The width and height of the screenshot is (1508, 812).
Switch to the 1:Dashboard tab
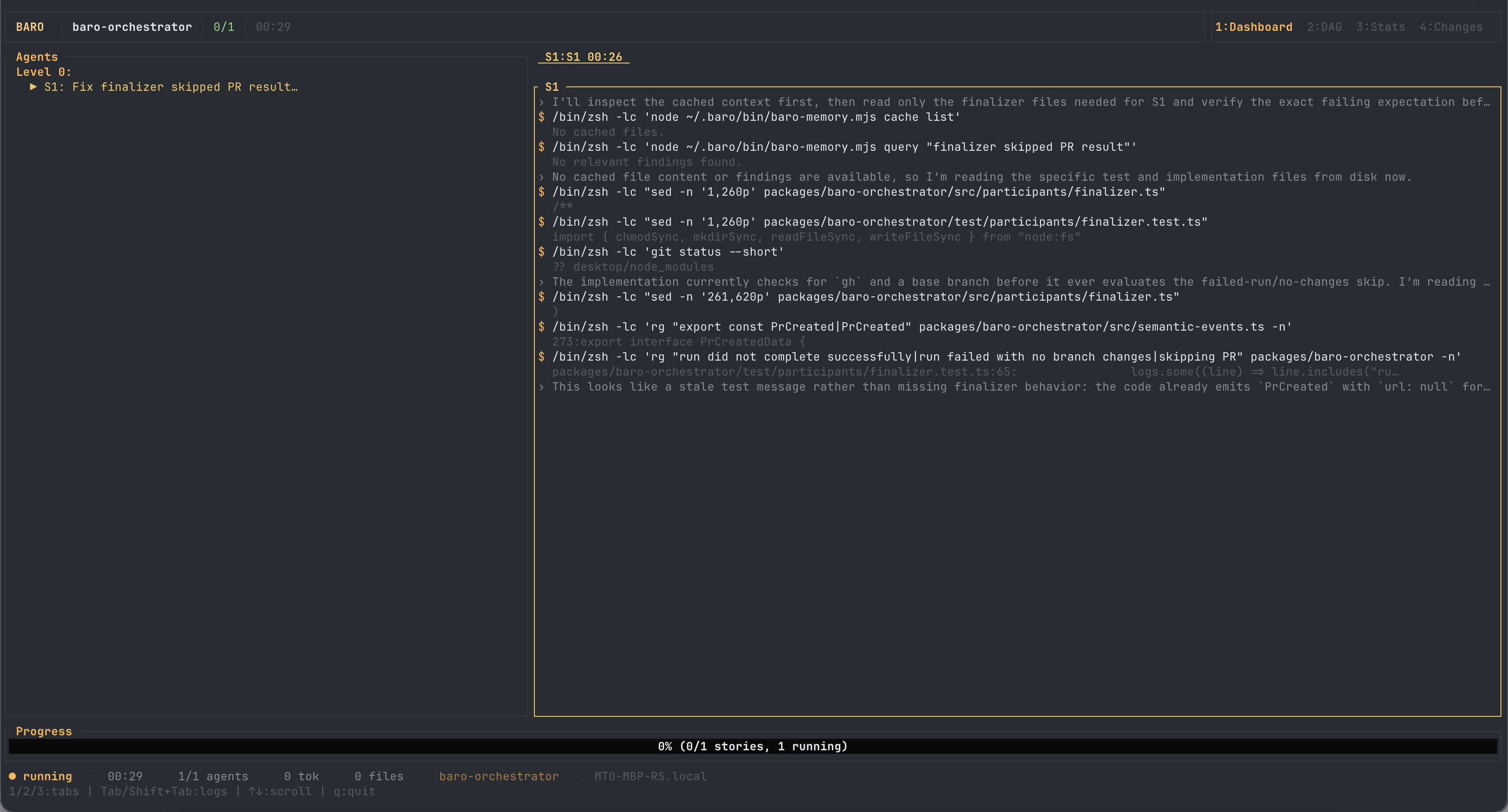point(1253,27)
